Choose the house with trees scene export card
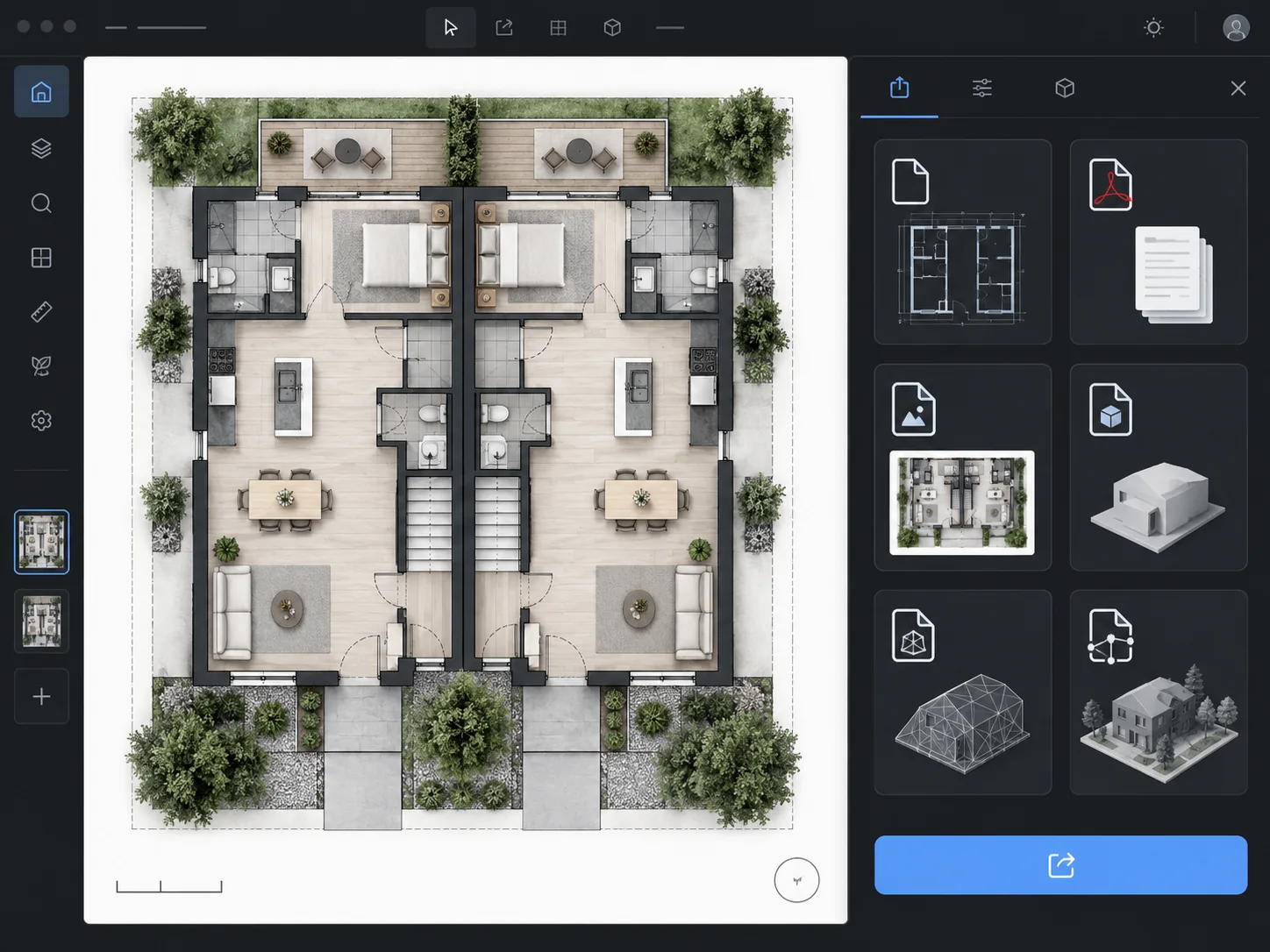Viewport: 1270px width, 952px height. point(1159,693)
